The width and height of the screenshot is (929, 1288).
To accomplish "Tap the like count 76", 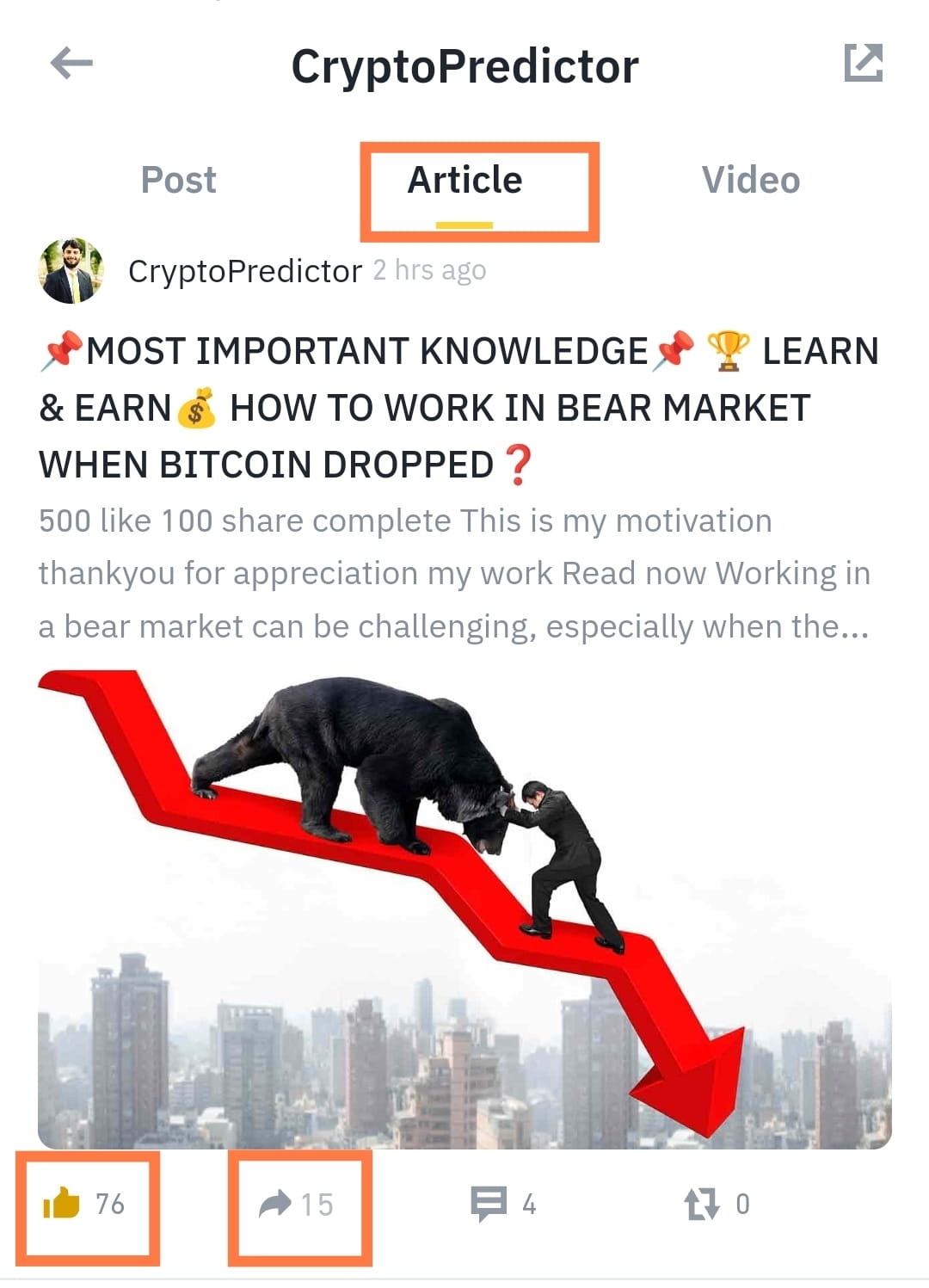I will coord(110,1204).
